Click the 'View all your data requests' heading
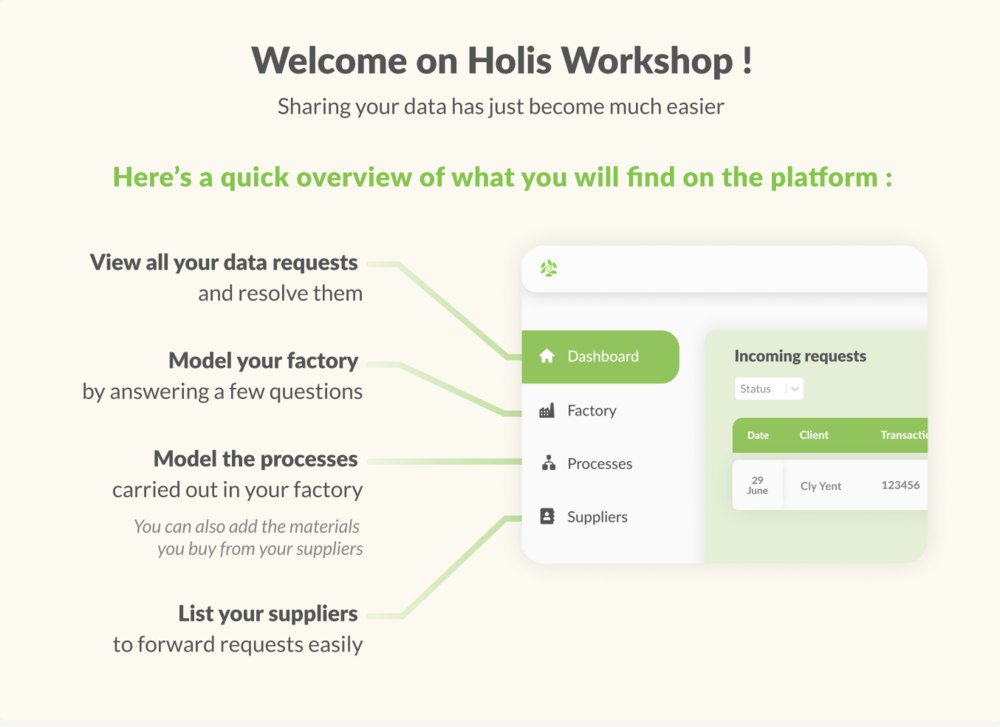The height and width of the screenshot is (727, 1000). point(224,263)
